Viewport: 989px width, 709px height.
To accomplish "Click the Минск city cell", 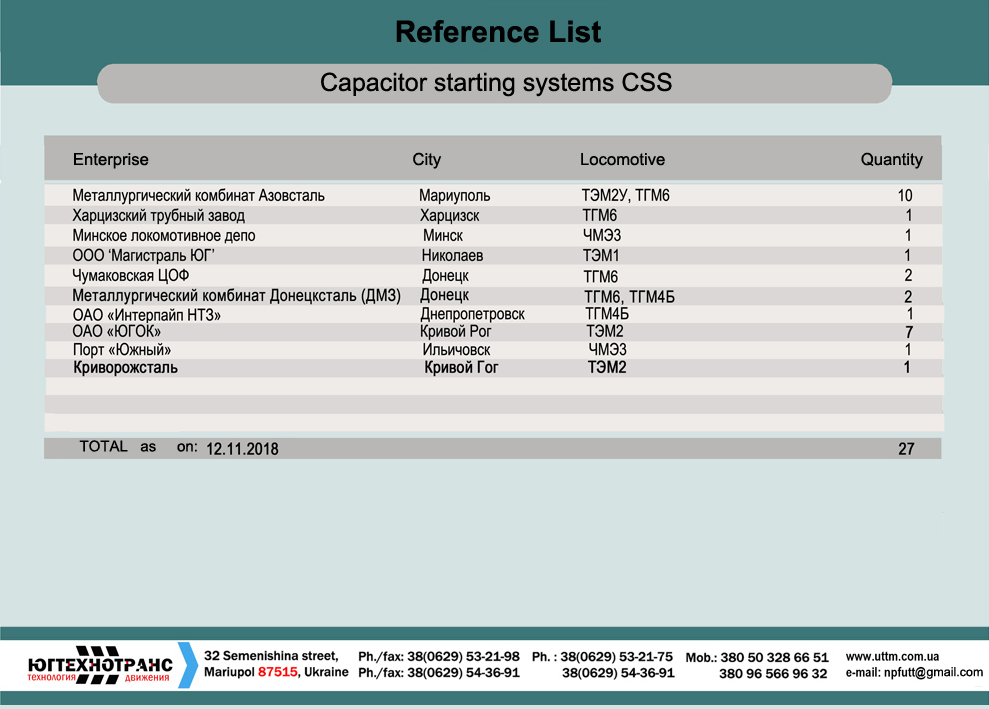I will point(443,236).
